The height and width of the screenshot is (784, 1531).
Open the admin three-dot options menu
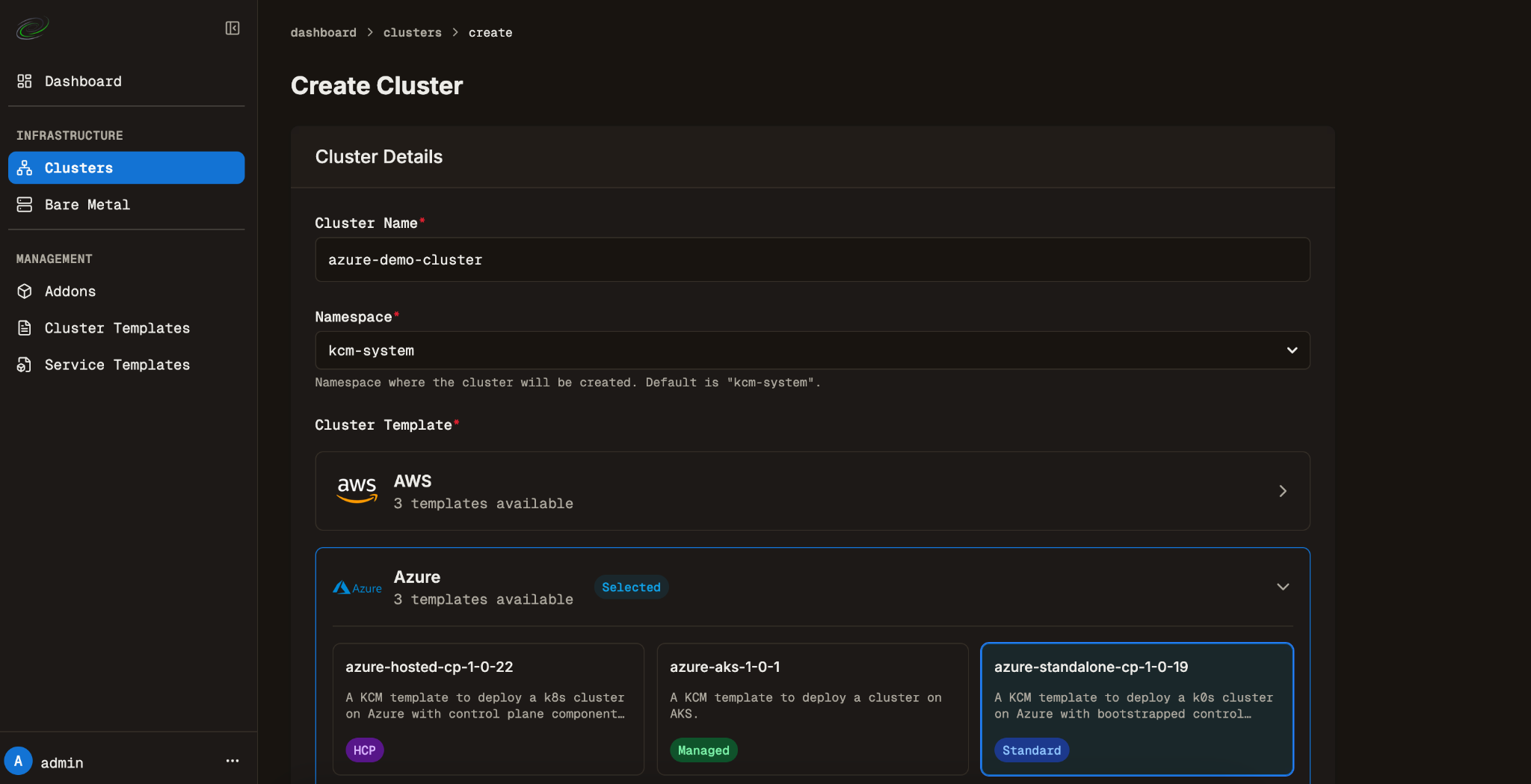click(232, 762)
